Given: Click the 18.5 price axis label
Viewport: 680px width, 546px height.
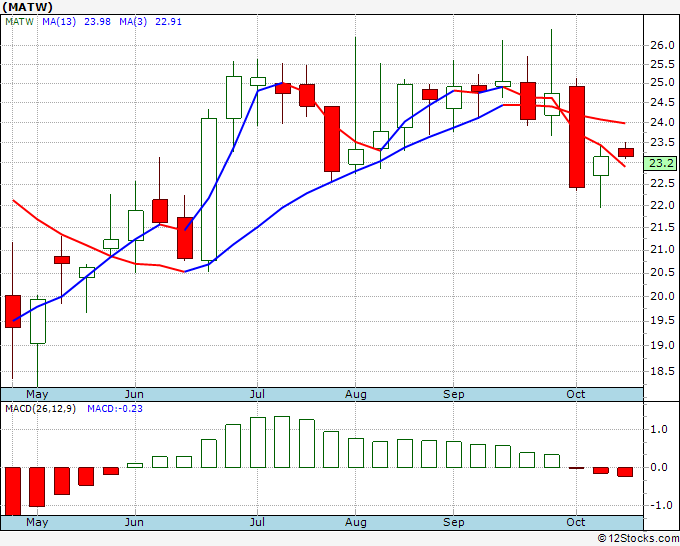Looking at the screenshot, I should 662,371.
